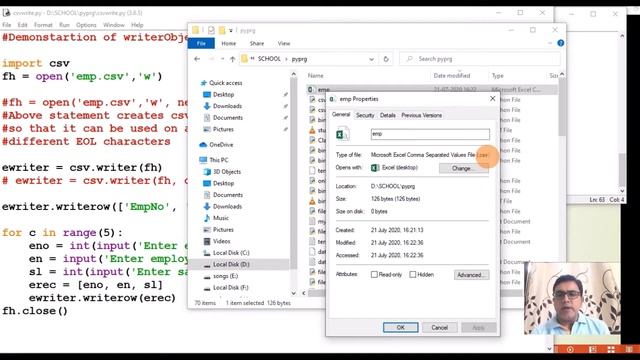Select songs (E:) drive
Viewport: 640px width, 360px height.
click(x=225, y=276)
